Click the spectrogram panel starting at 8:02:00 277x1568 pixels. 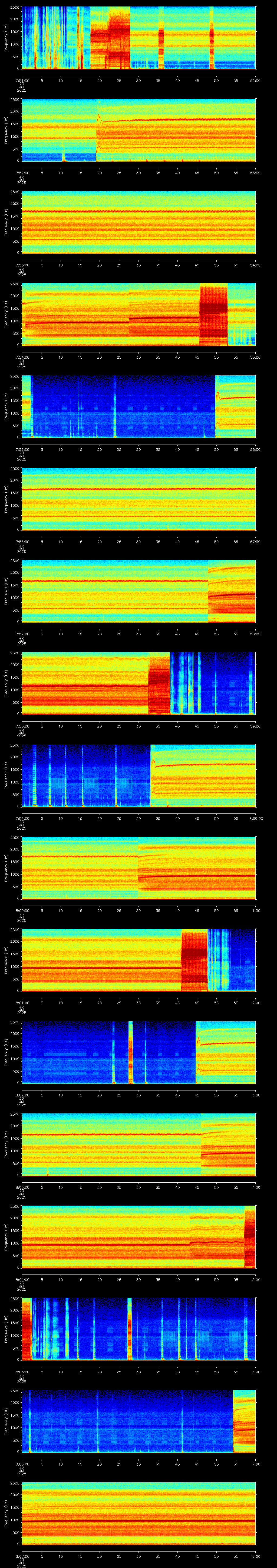[x=139, y=1052]
